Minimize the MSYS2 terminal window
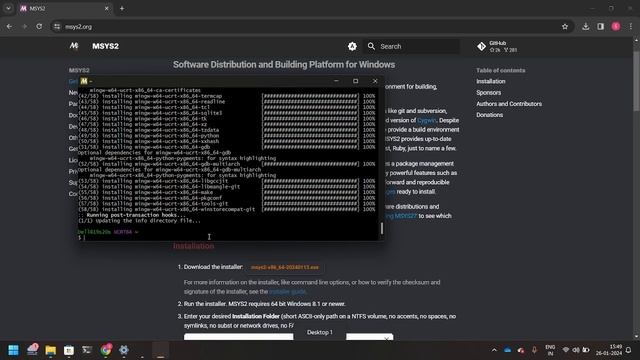This screenshot has height=360, width=640. coord(336,81)
